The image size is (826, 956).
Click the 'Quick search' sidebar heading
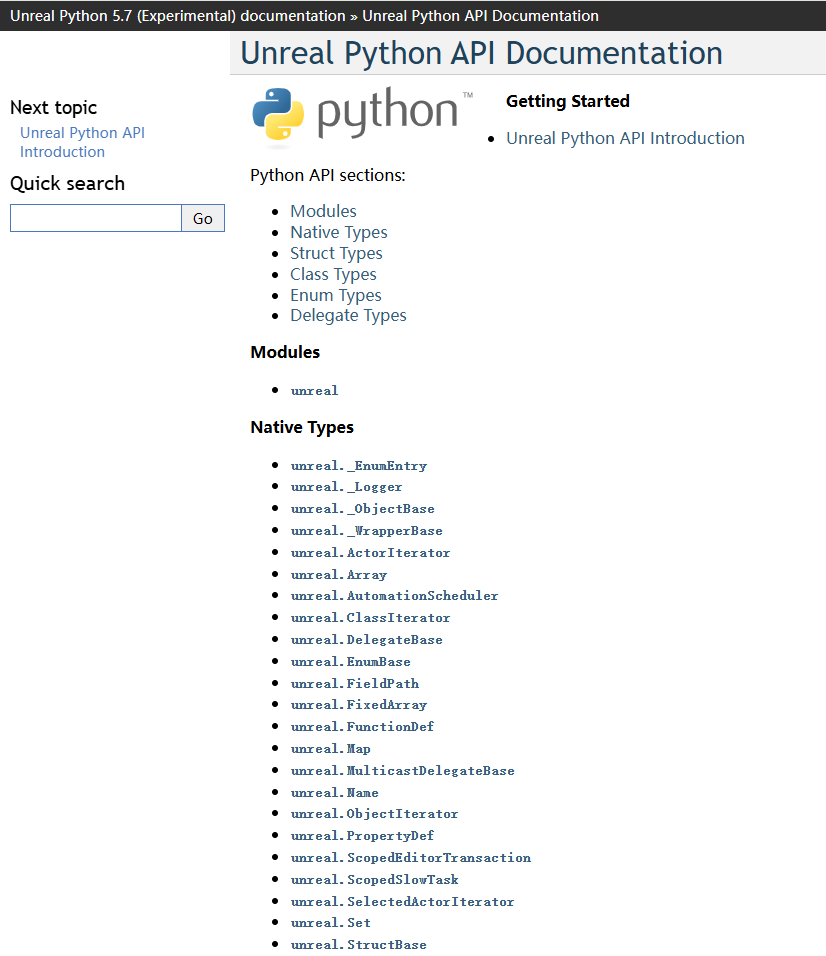pos(67,184)
